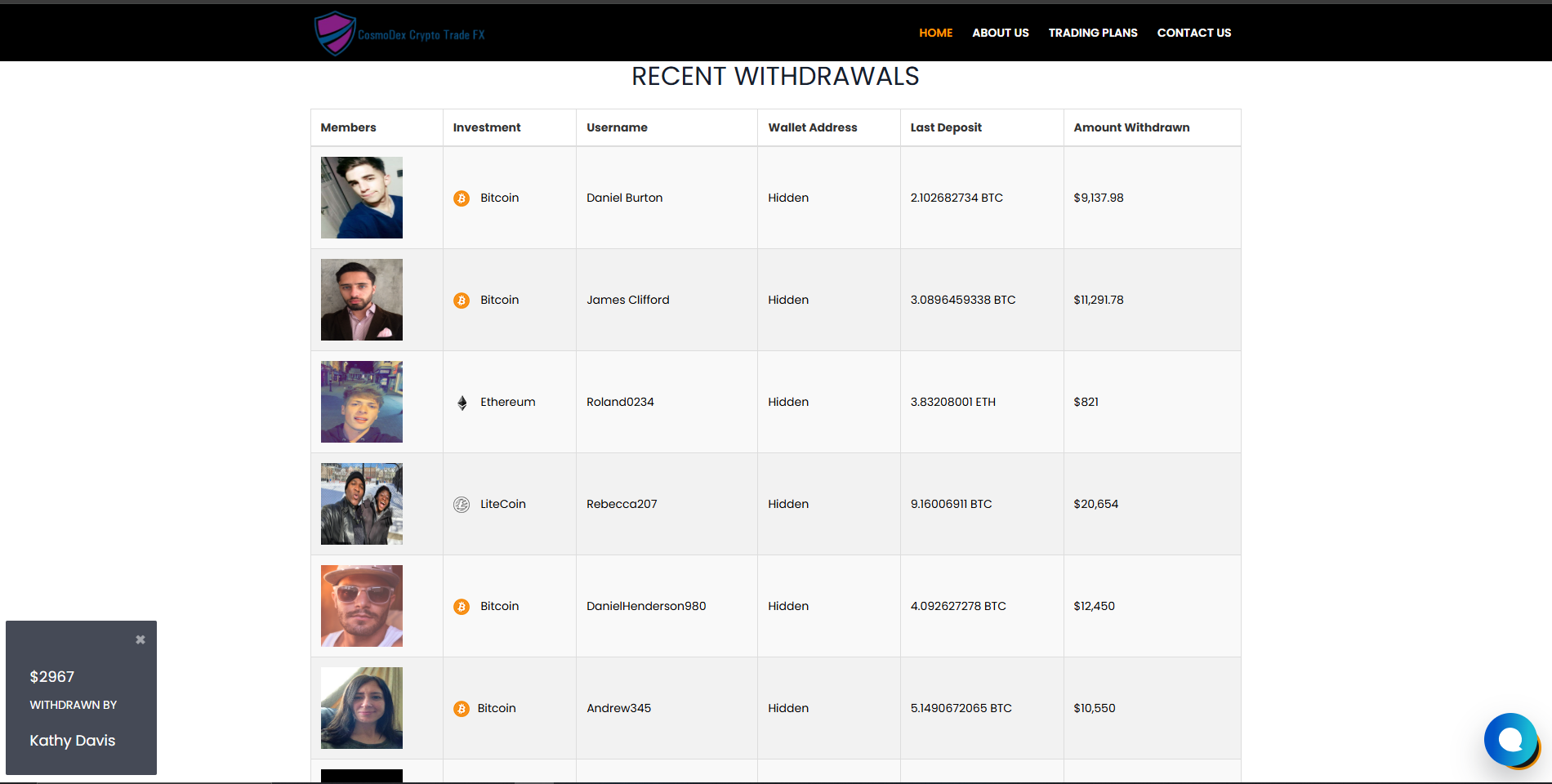This screenshot has height=784, width=1552.
Task: Click Kathy Davis name in popup
Action: coord(73,741)
